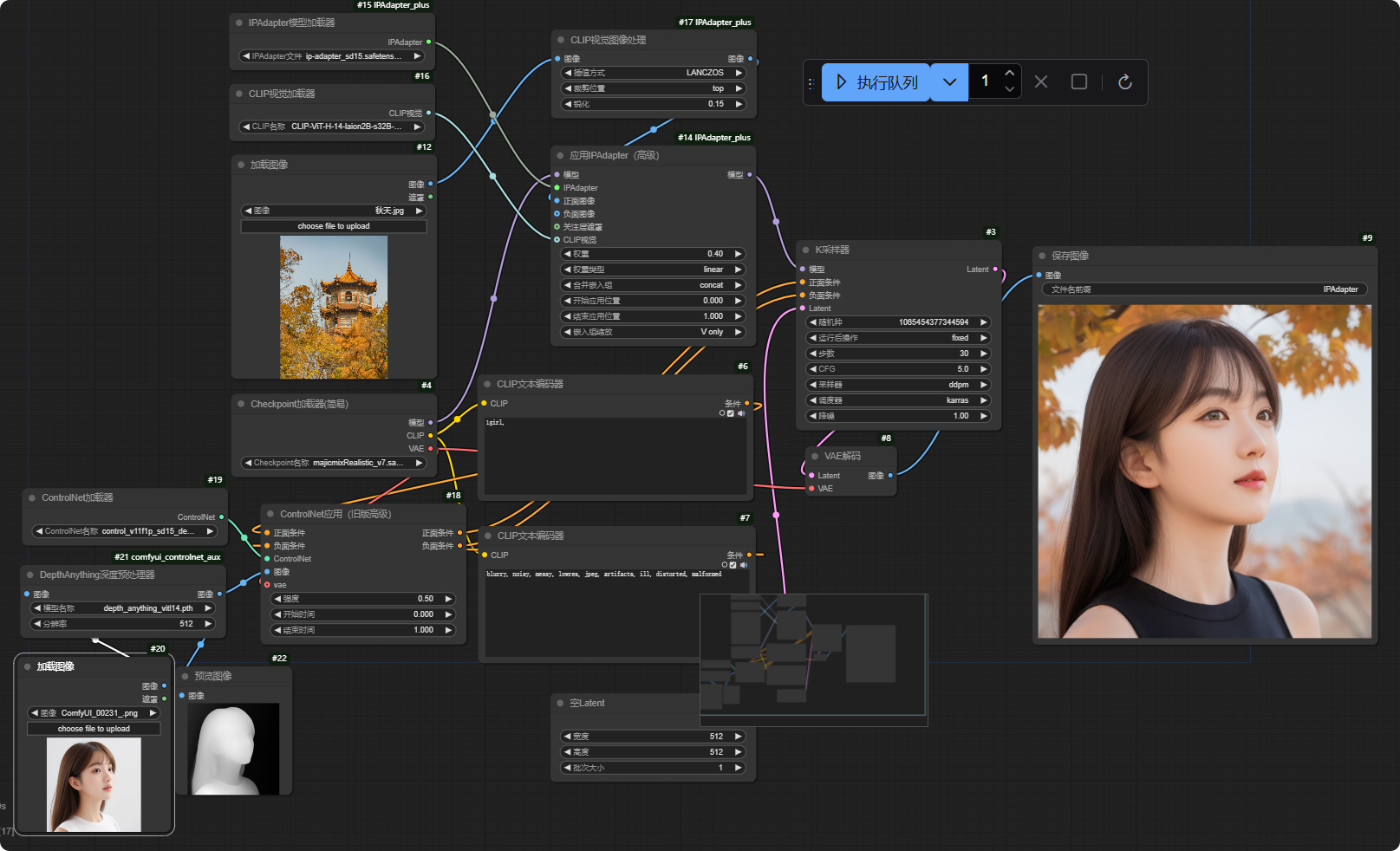Image resolution: width=1400 pixels, height=851 pixels.
Task: Open the CLIP名称 model selector
Action: pyautogui.click(x=332, y=127)
